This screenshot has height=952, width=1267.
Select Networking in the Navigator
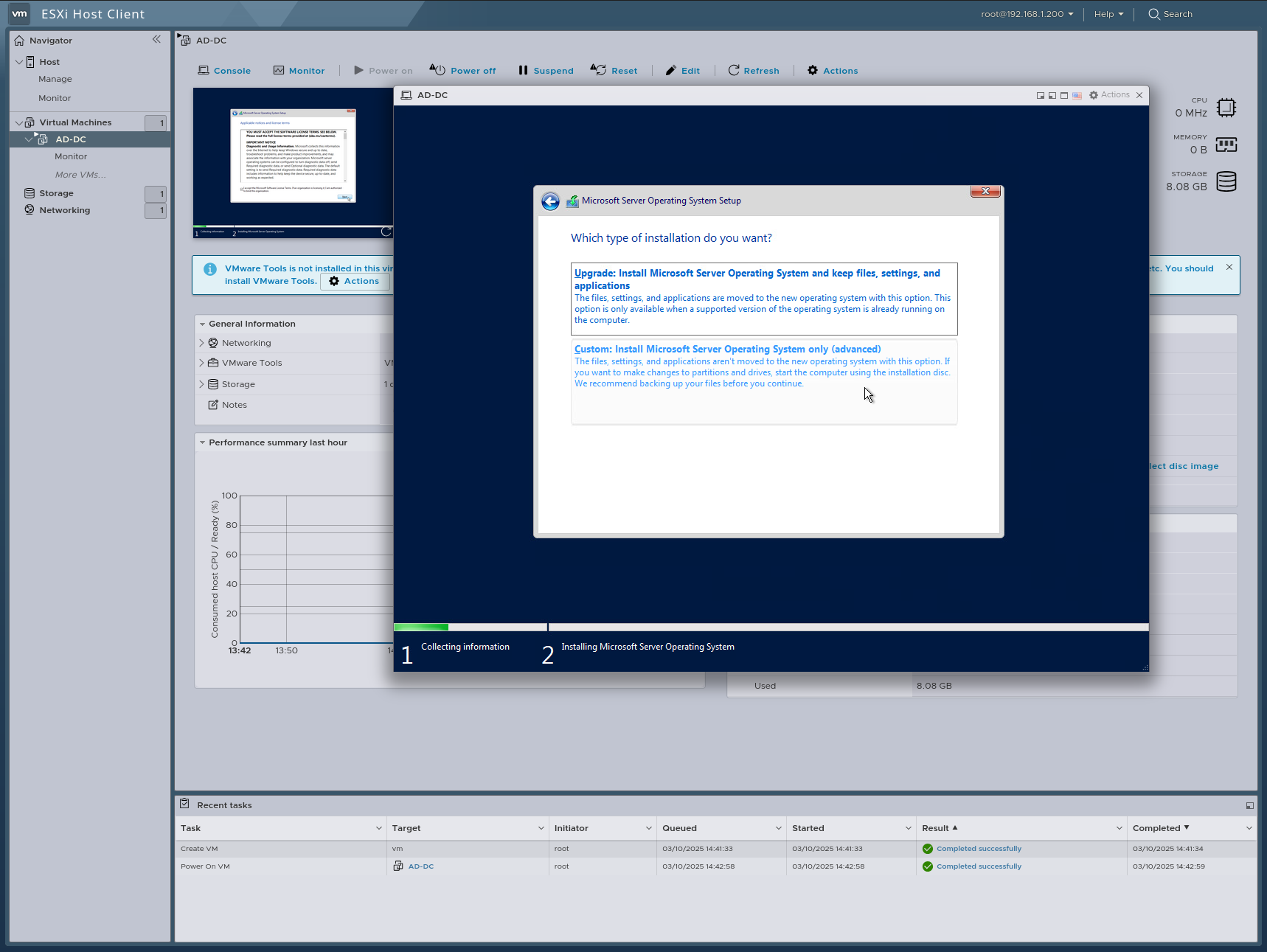[x=65, y=209]
